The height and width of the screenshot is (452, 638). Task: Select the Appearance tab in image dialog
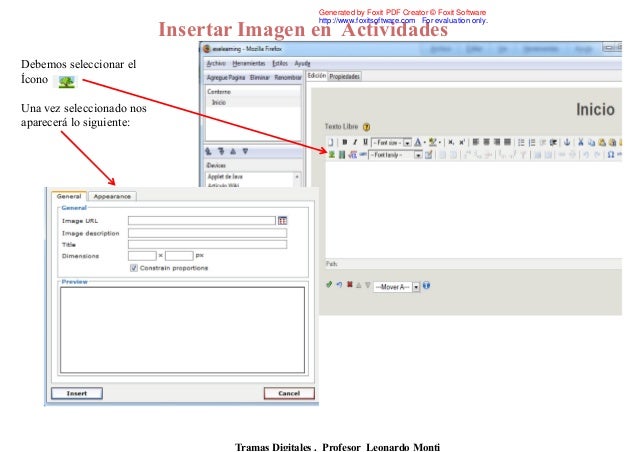tap(112, 196)
